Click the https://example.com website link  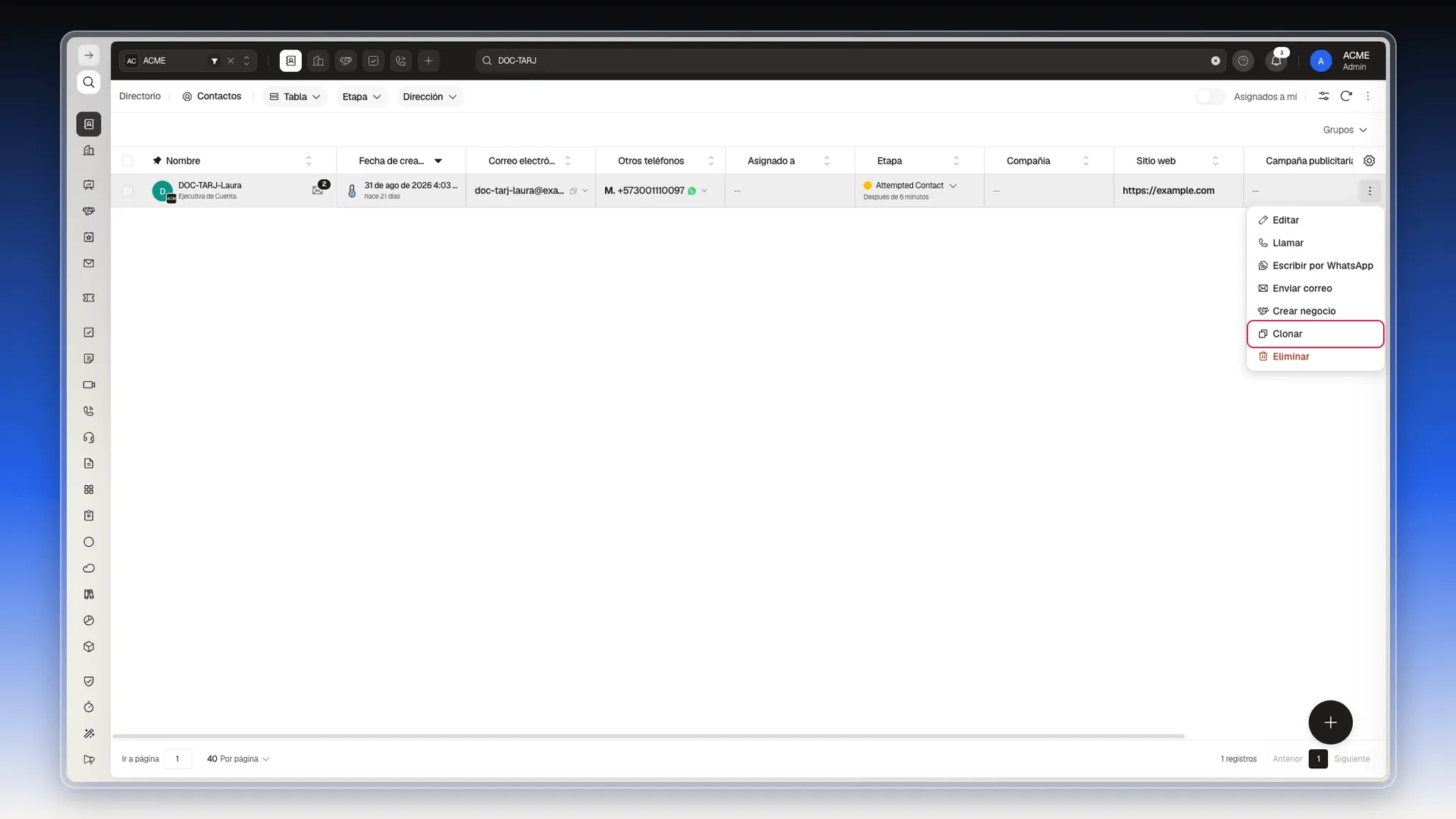[1168, 190]
